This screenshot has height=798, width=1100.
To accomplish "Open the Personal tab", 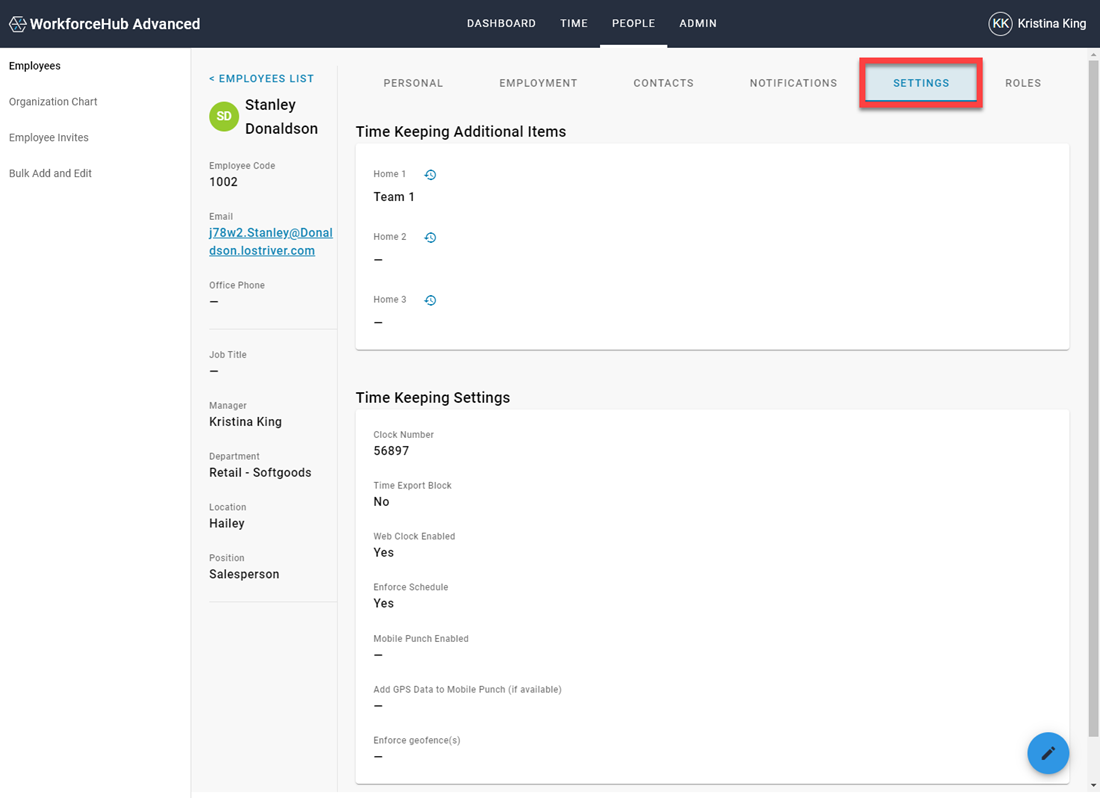I will click(413, 83).
